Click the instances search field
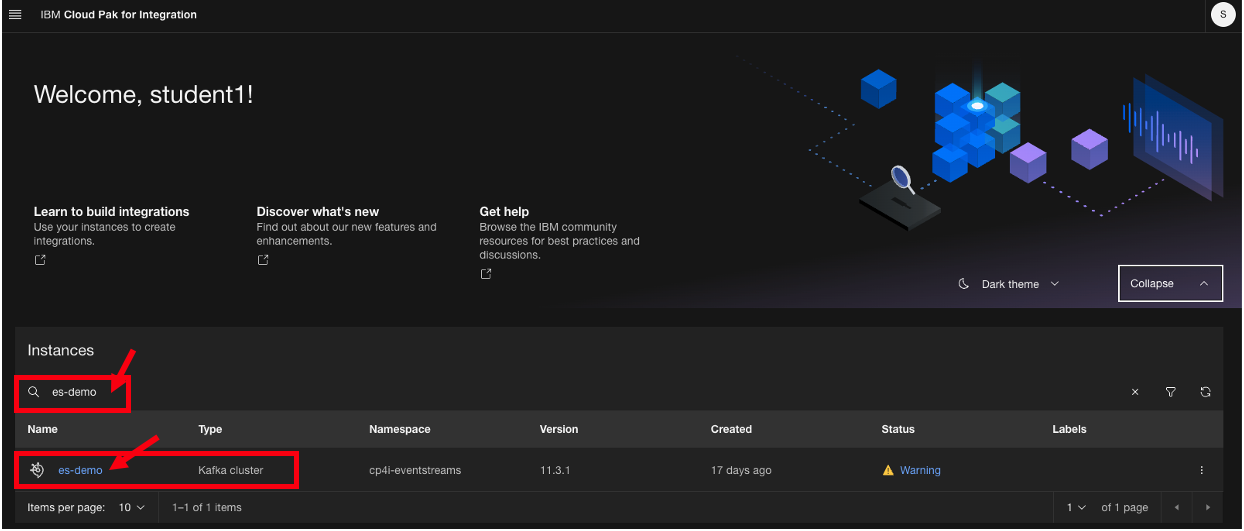The image size is (1244, 531). click(x=85, y=393)
